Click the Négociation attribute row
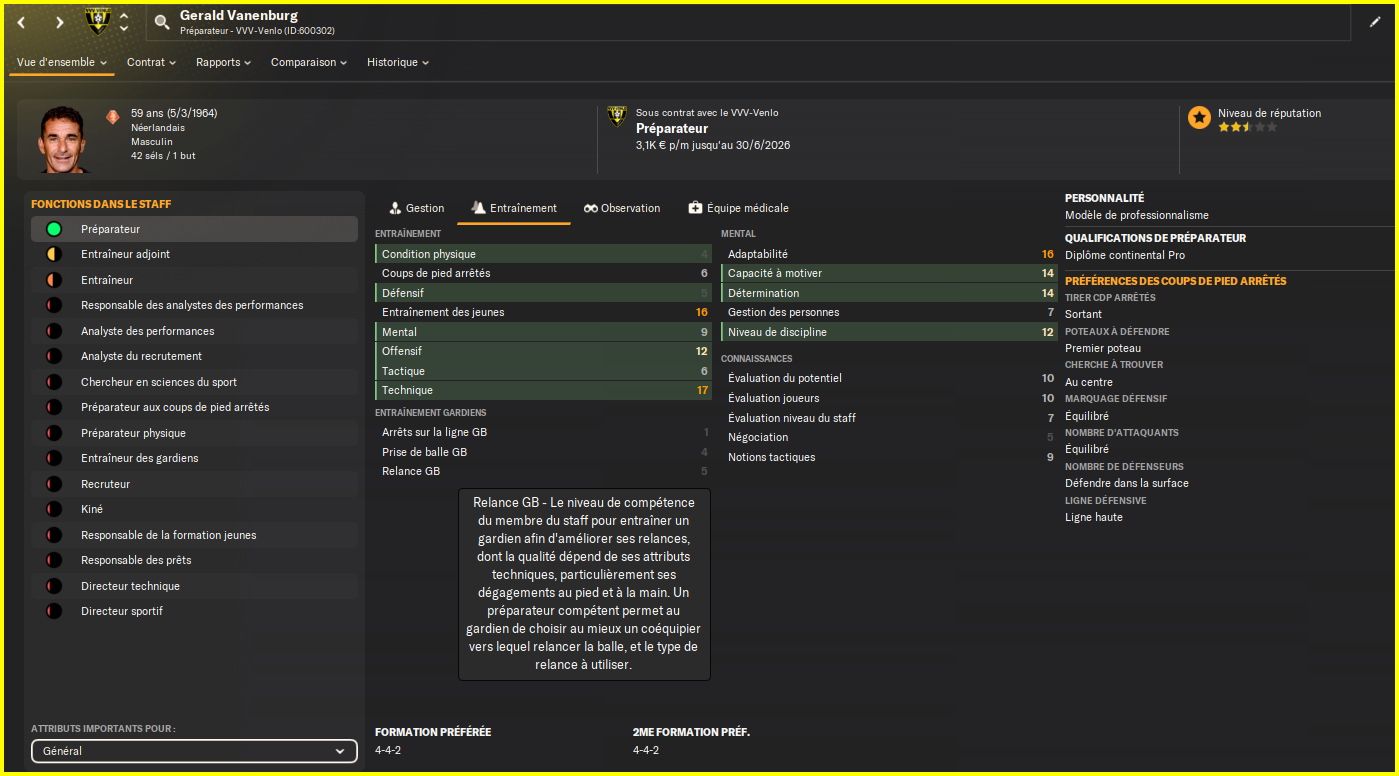Image resolution: width=1399 pixels, height=776 pixels. [x=889, y=437]
